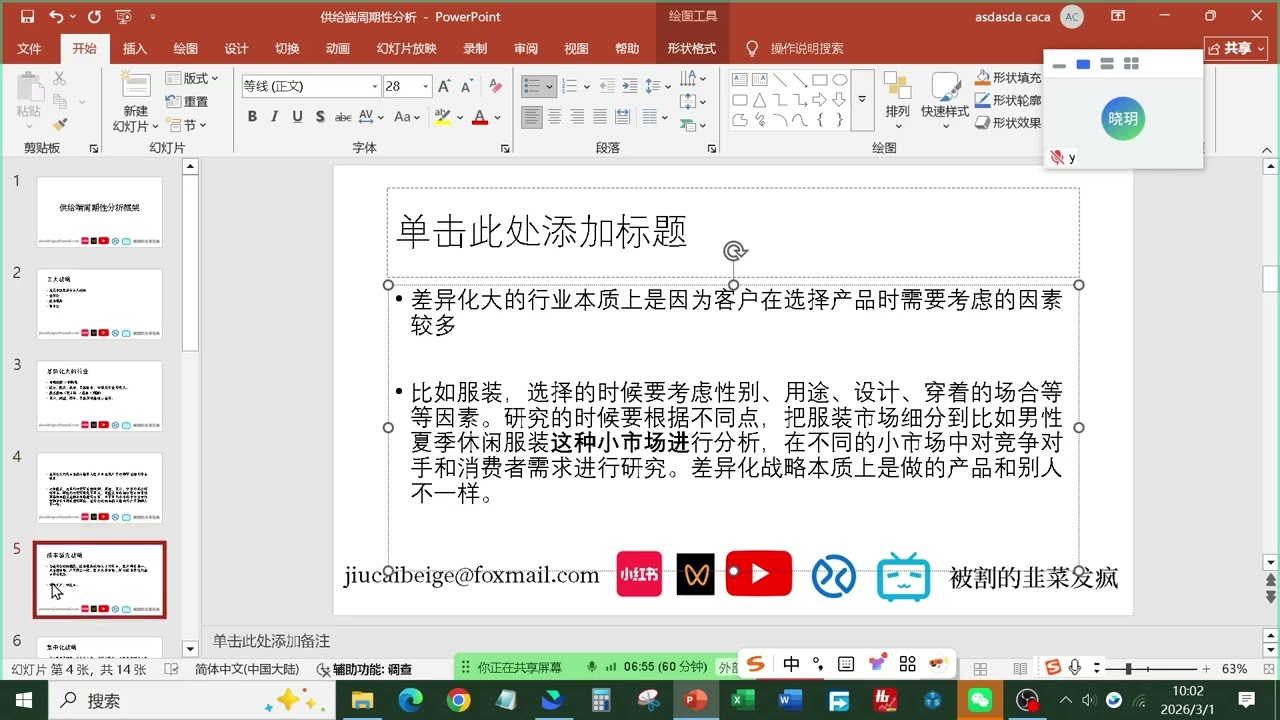Click the 新建幻灯片 New Slide button
This screenshot has height=720, width=1280.
136,102
